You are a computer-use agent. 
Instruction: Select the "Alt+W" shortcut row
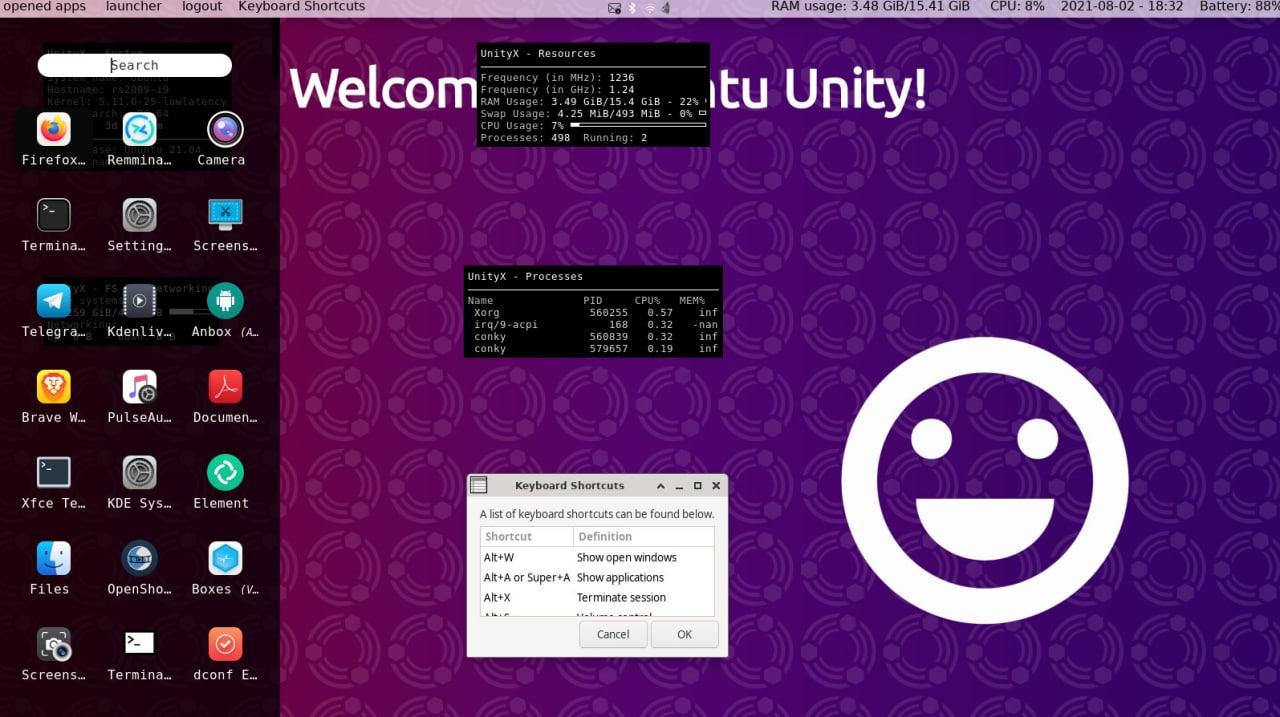point(597,557)
